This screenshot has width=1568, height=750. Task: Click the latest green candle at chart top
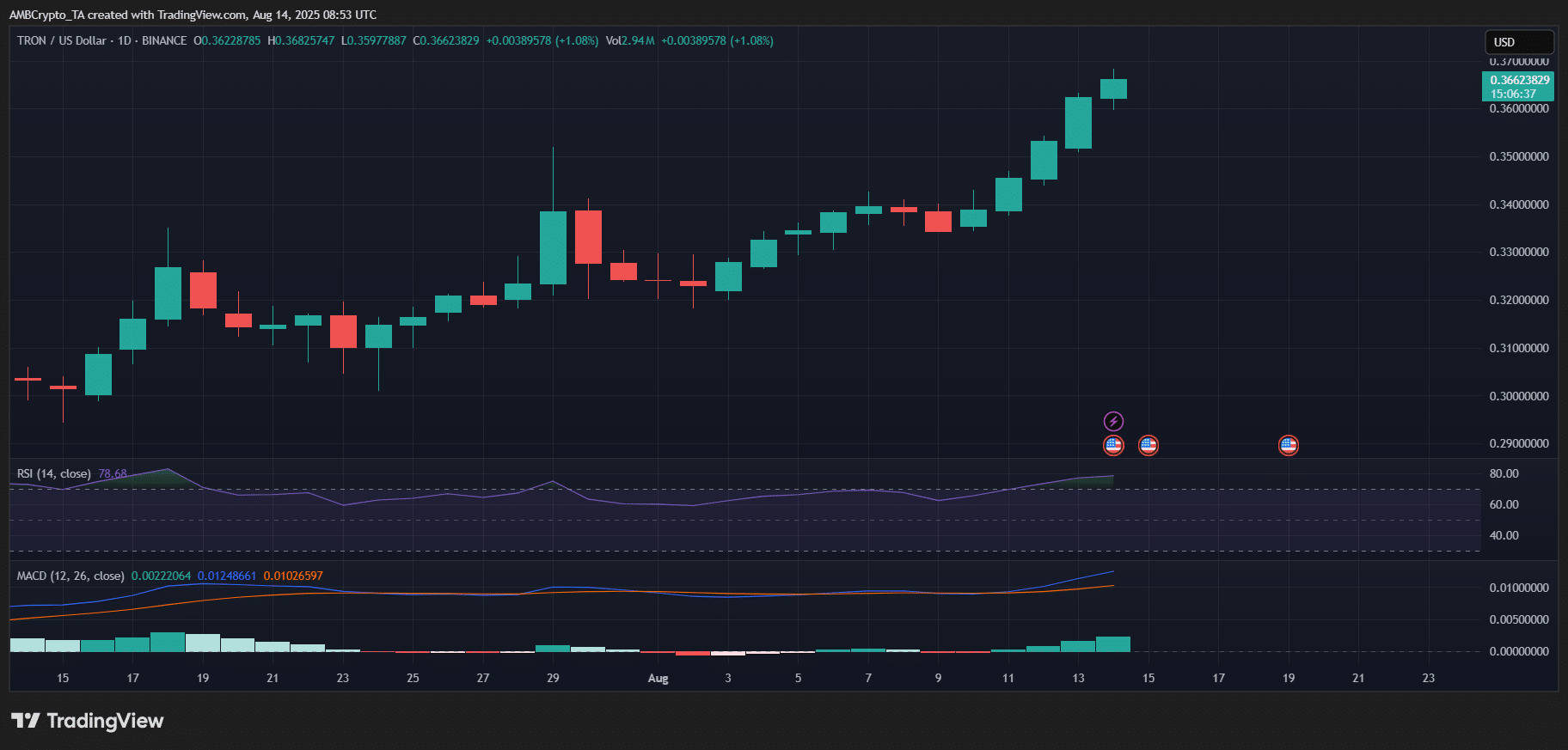point(1113,88)
